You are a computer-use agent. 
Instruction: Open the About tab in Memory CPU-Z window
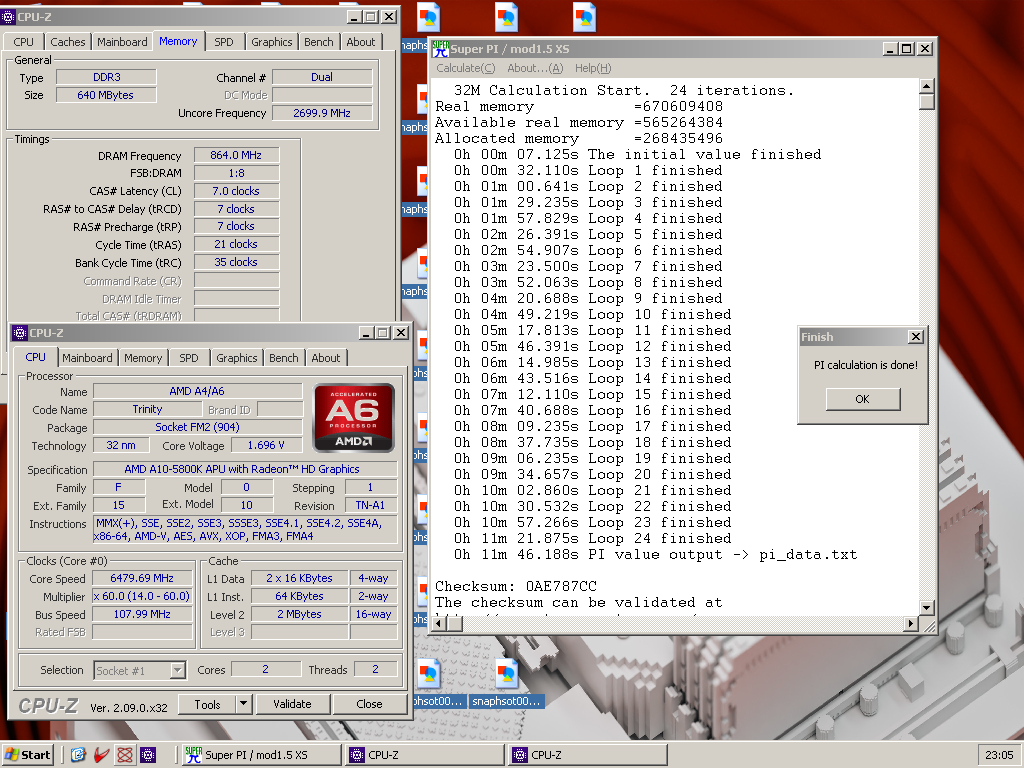point(360,42)
